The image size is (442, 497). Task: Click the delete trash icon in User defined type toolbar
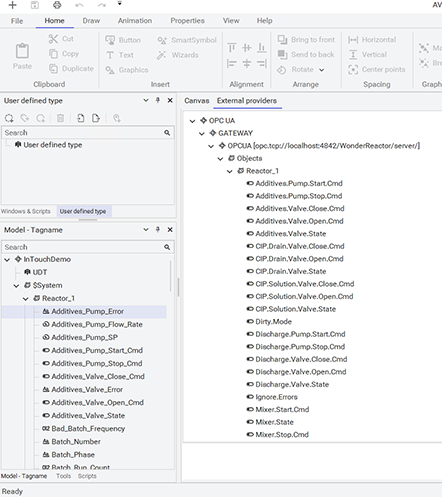[x=60, y=118]
